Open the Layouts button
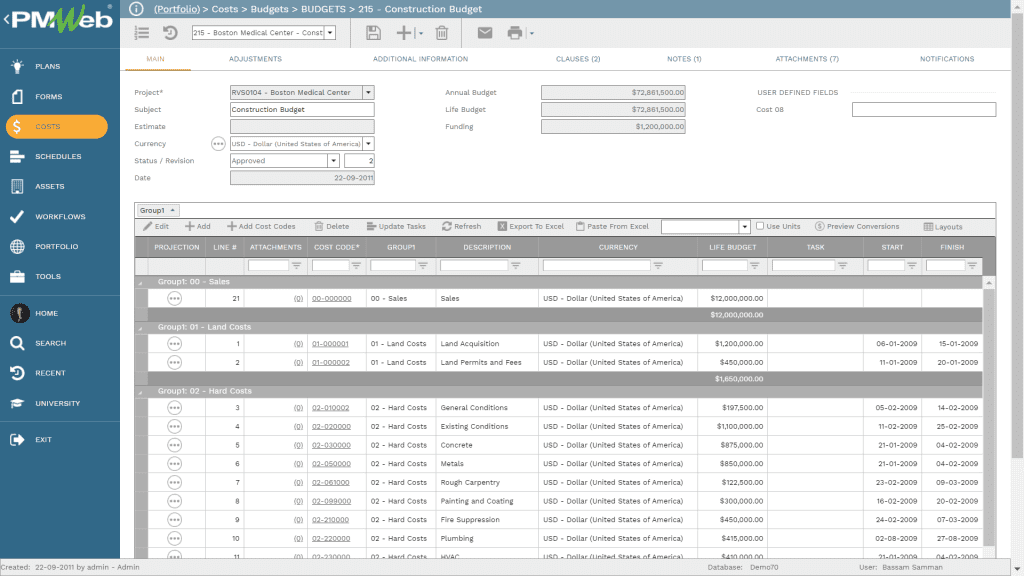 (x=942, y=227)
